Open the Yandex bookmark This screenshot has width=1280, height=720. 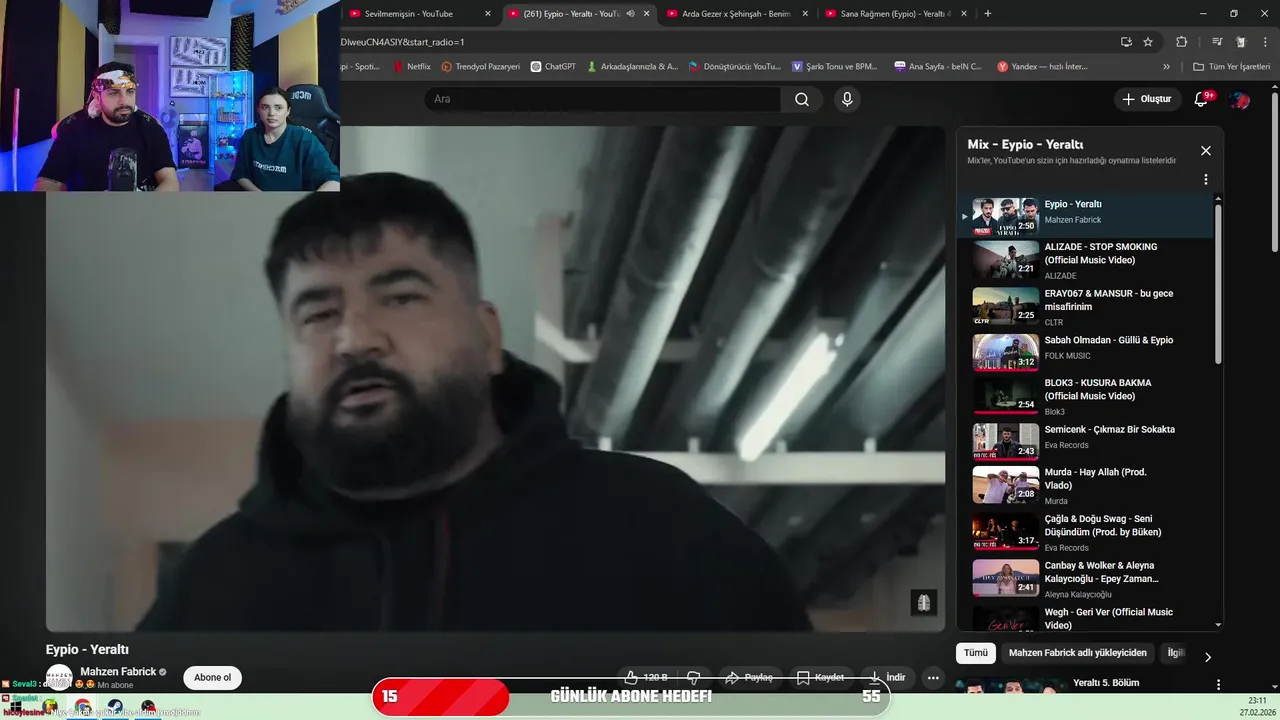(x=1042, y=67)
